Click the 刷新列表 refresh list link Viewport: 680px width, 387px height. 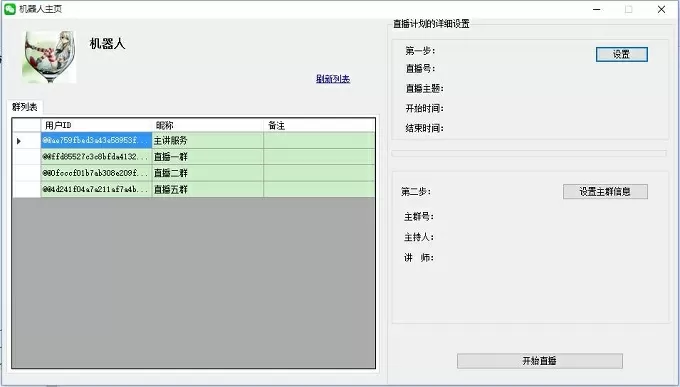coord(333,79)
